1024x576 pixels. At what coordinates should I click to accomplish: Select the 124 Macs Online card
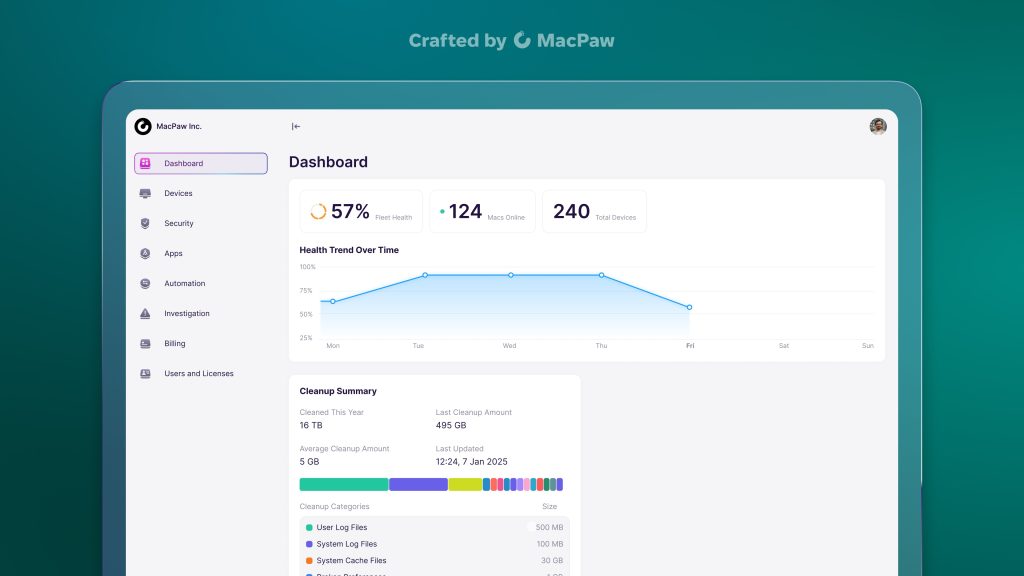[482, 212]
